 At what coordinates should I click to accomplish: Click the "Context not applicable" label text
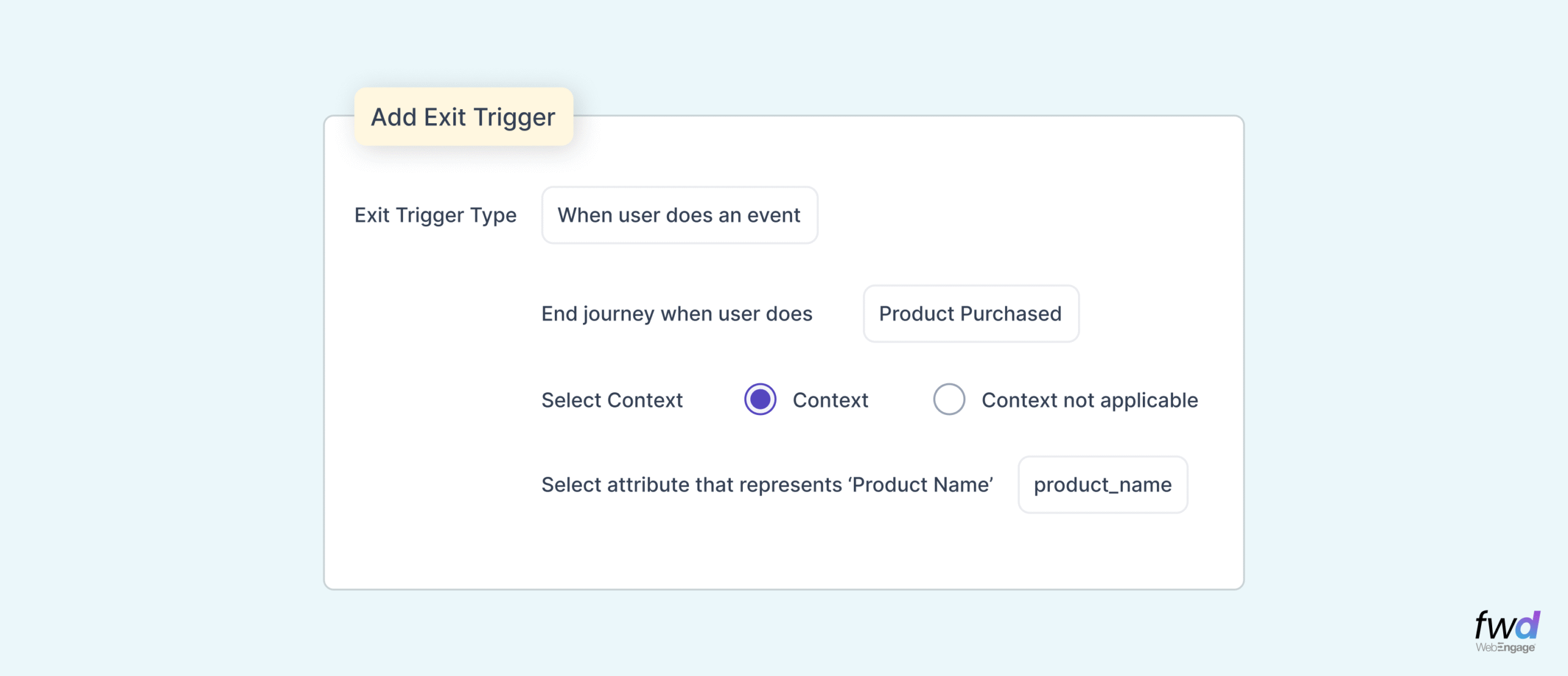1089,400
